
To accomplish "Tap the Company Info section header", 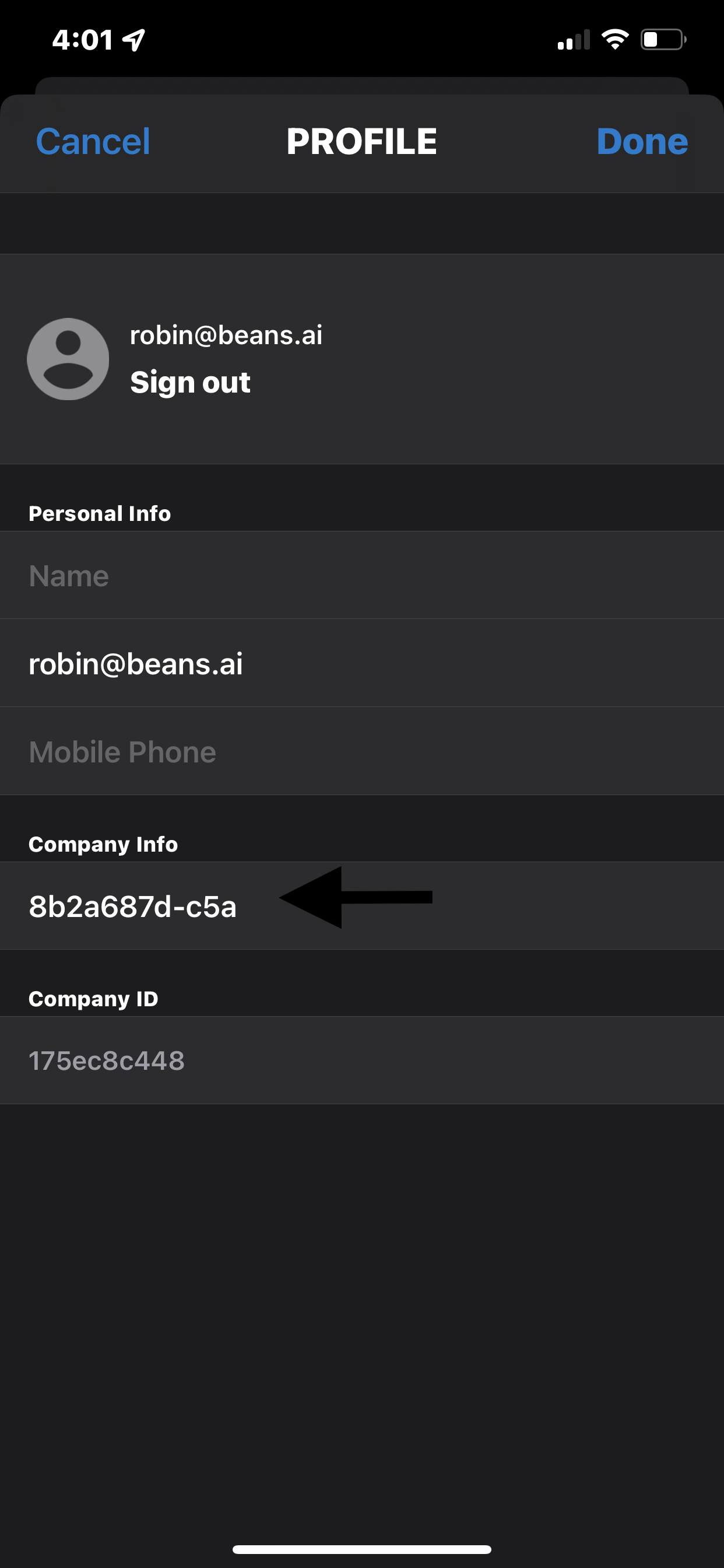I will 103,844.
